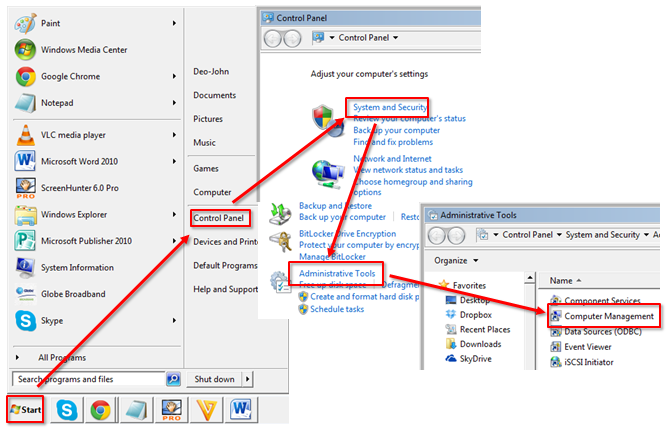Click the Shut down button

click(x=214, y=379)
